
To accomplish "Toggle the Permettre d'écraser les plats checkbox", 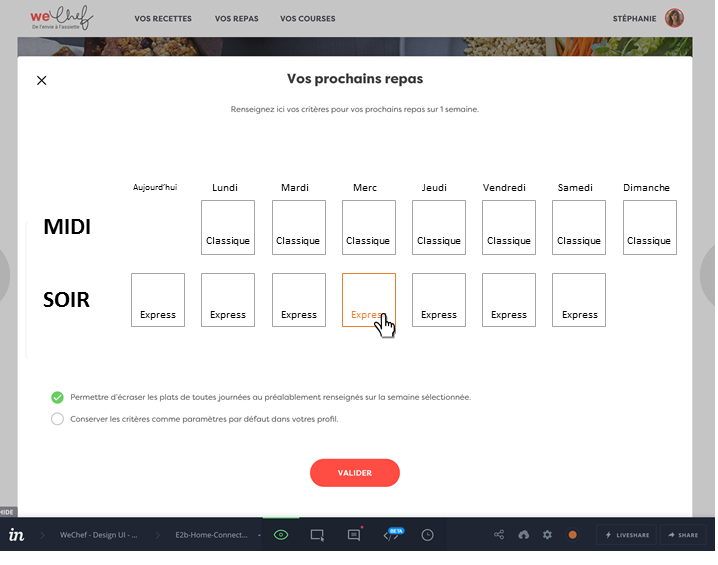I will click(x=57, y=397).
